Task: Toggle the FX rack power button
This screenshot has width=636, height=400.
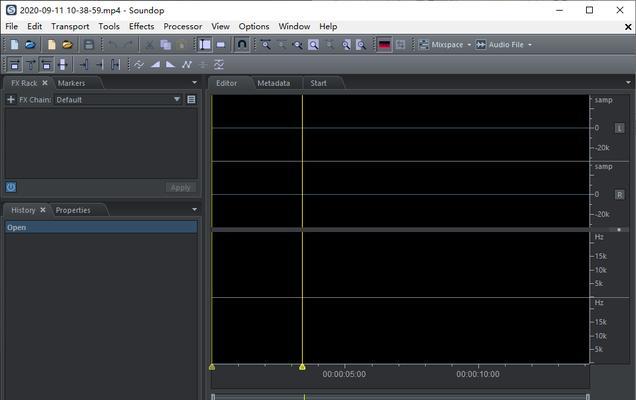Action: (11, 187)
